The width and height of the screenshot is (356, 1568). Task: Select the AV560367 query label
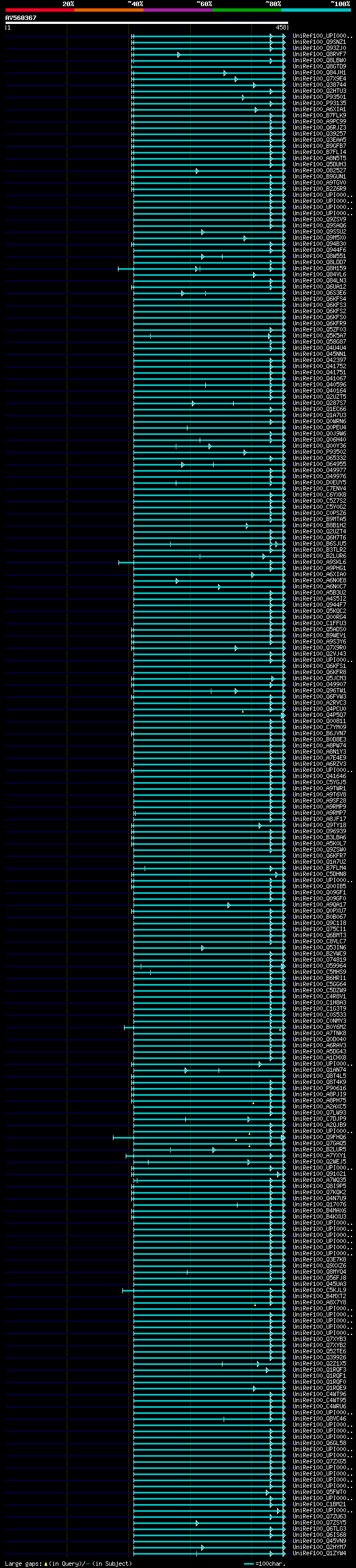click(21, 18)
